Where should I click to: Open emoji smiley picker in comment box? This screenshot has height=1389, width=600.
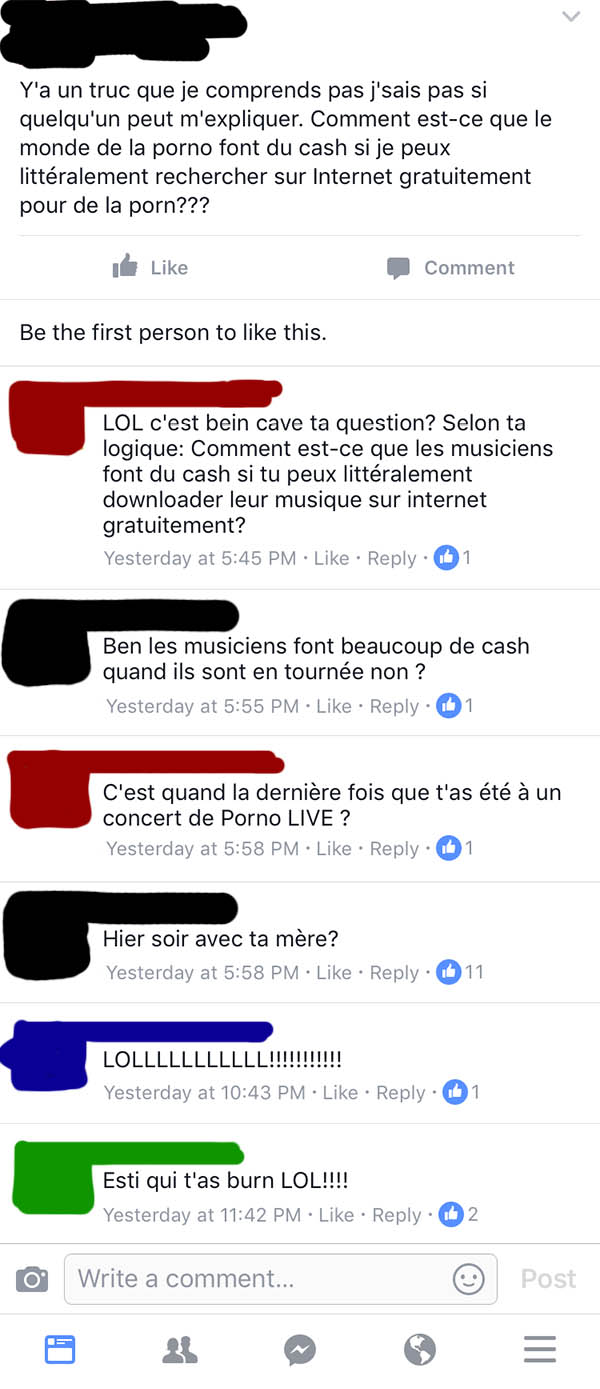point(468,1278)
